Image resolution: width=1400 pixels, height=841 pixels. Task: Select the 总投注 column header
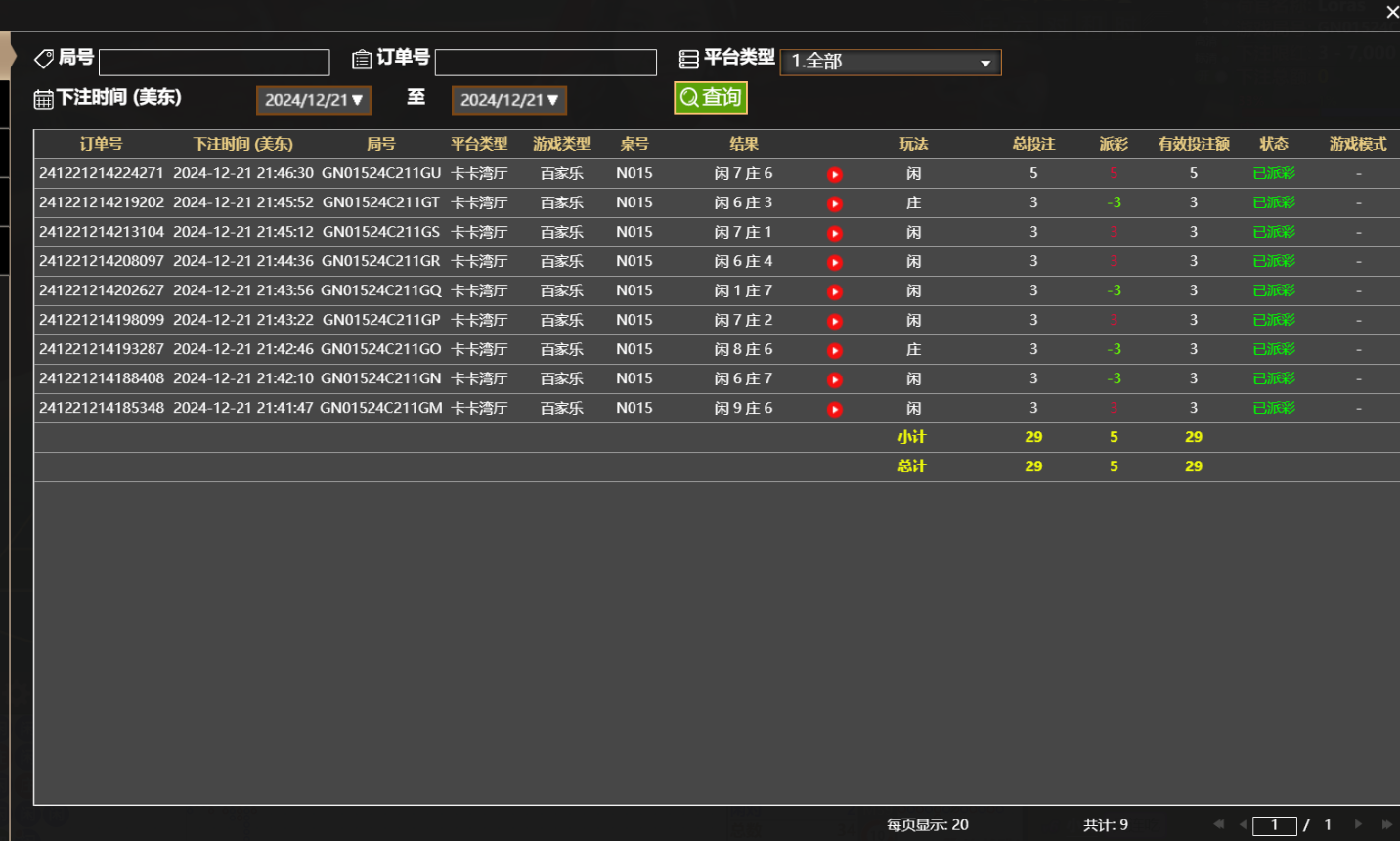1033,143
